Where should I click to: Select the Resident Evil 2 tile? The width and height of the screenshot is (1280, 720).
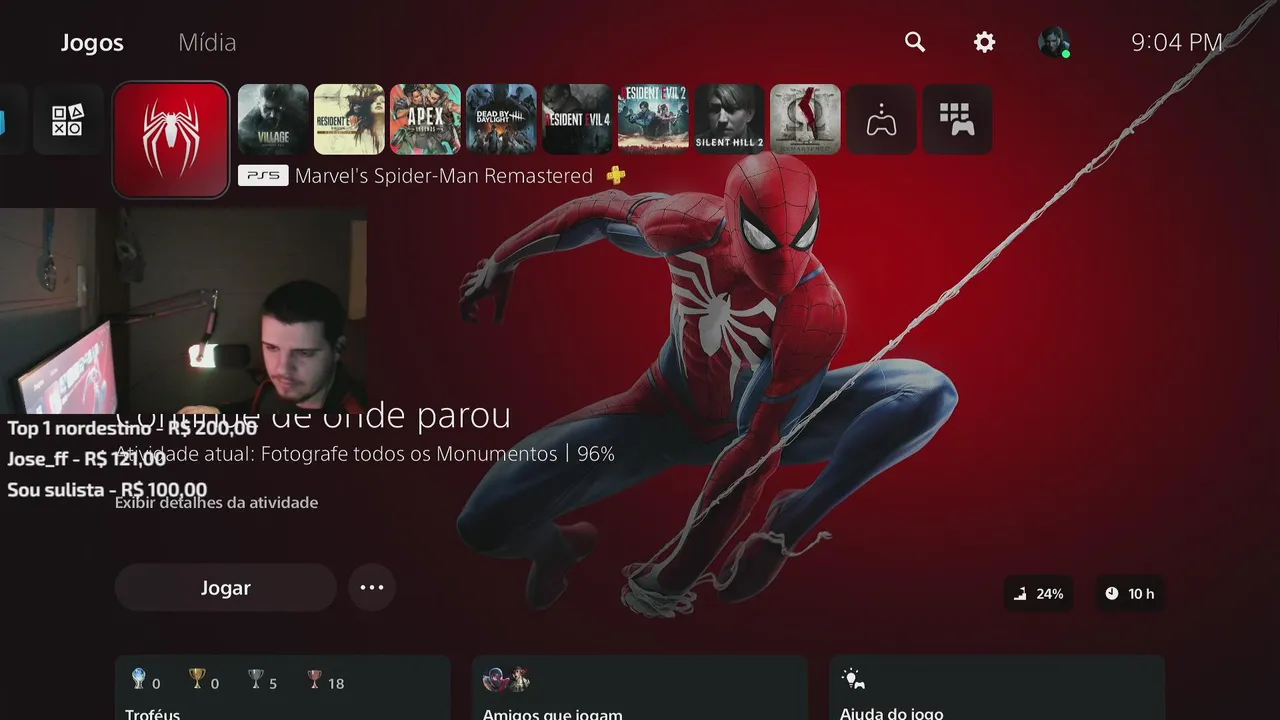653,120
